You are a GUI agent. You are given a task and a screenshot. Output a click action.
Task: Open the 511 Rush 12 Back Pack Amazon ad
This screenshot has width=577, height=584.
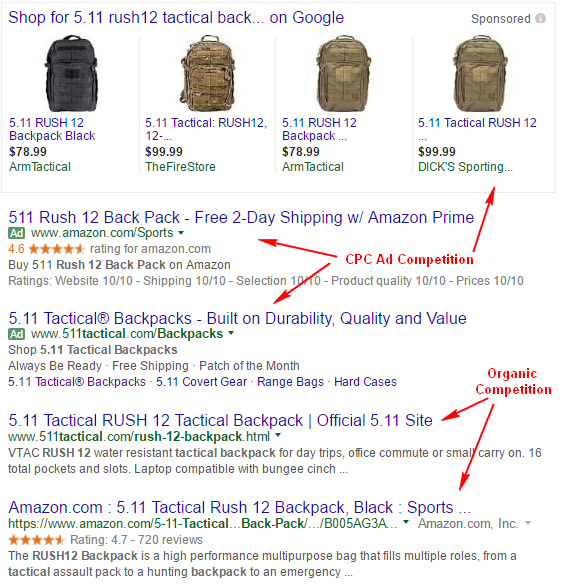coord(241,217)
